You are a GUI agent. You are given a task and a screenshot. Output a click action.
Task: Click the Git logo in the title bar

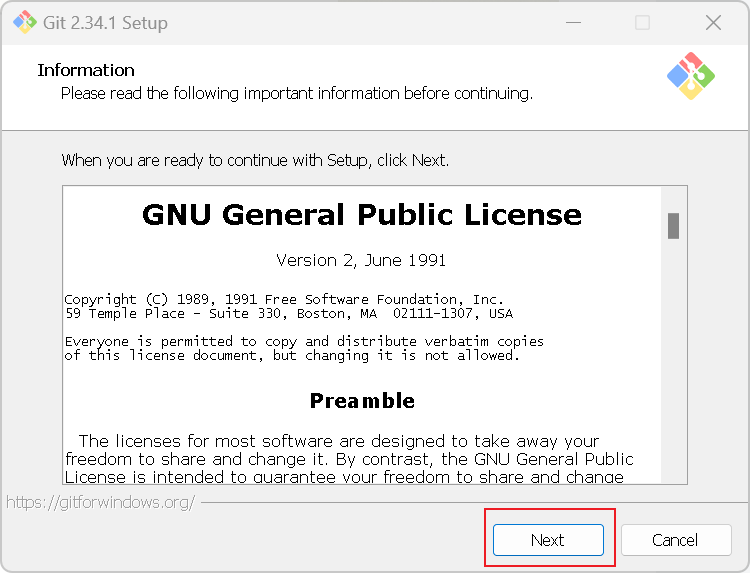coord(24,22)
